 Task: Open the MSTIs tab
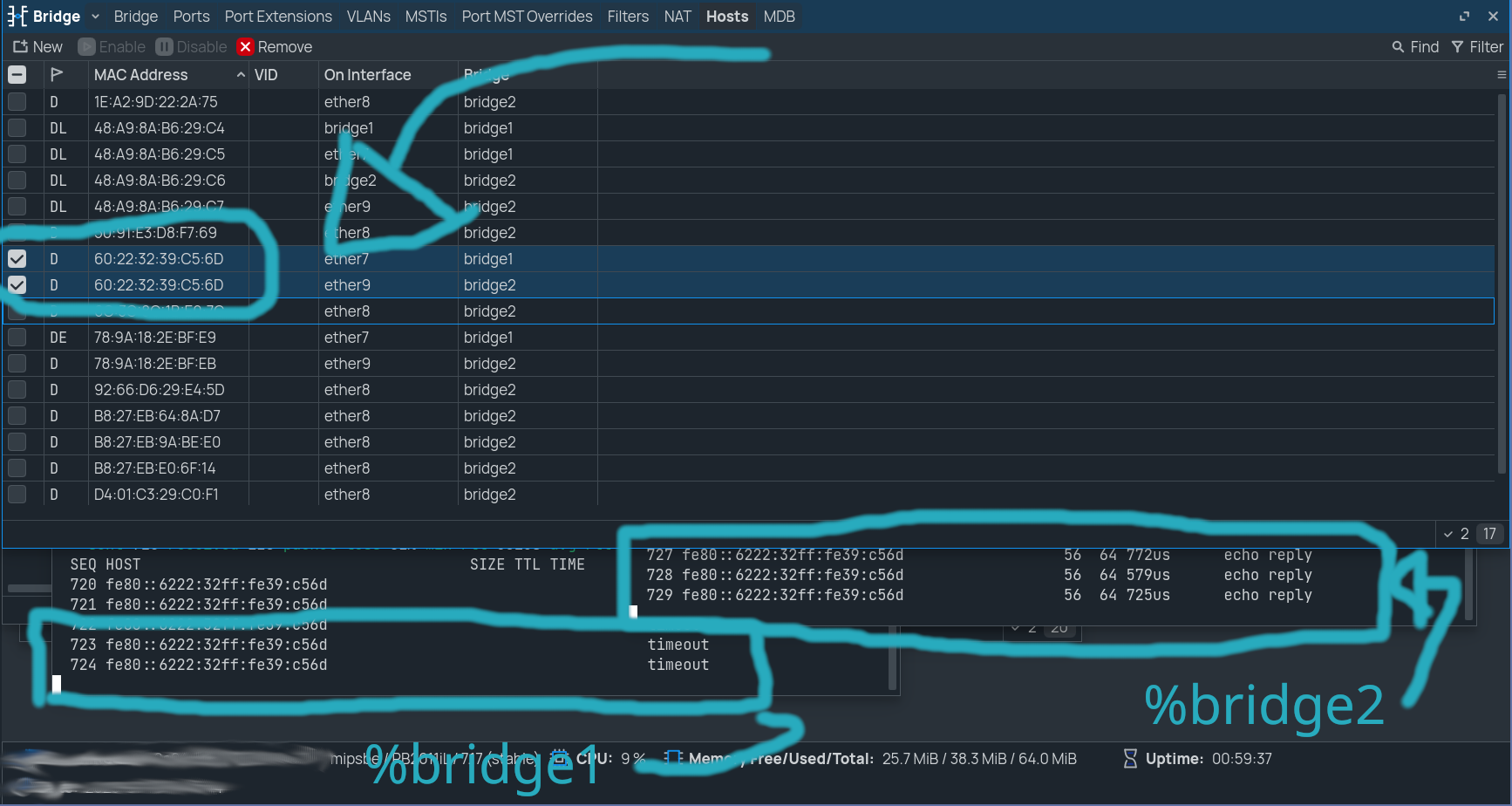click(426, 17)
